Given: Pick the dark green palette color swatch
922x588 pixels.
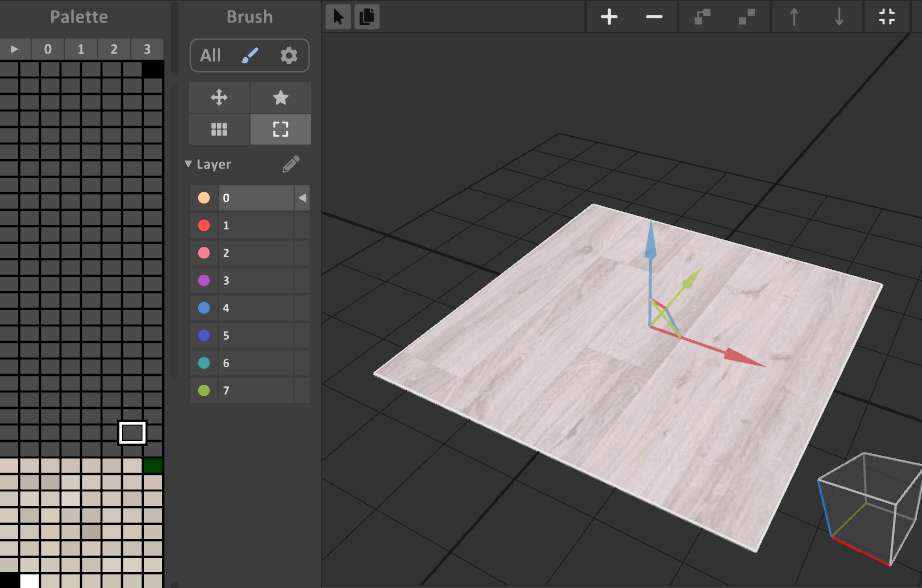Looking at the screenshot, I should pos(152,465).
